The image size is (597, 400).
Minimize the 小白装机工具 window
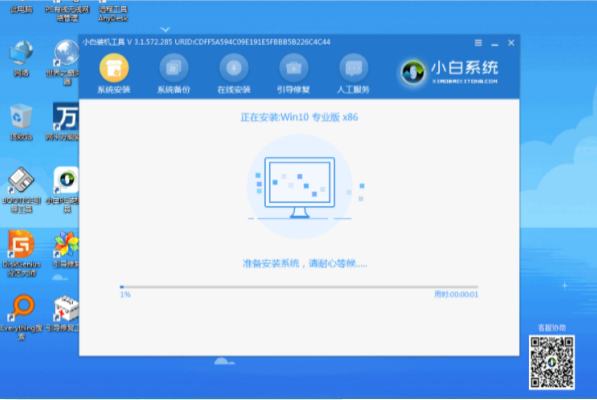[x=495, y=44]
